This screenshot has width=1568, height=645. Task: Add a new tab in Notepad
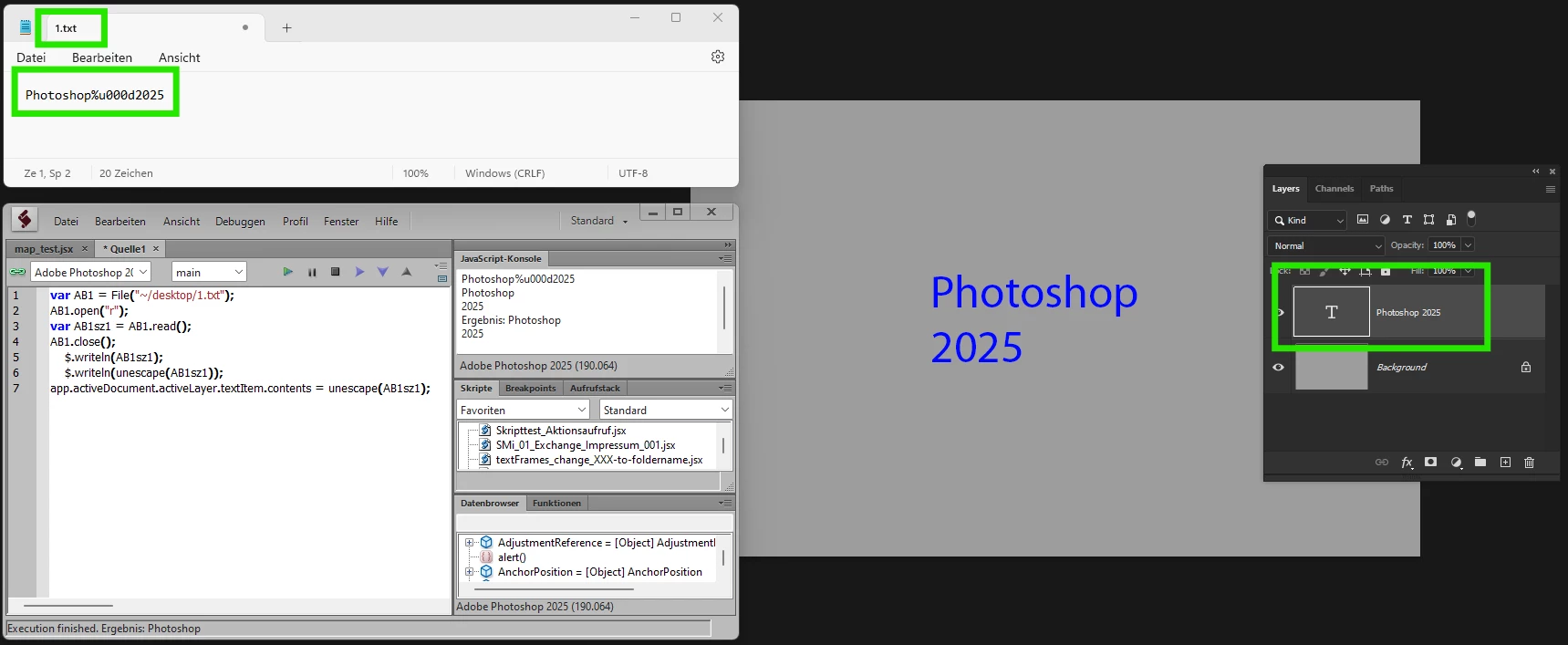click(x=286, y=27)
